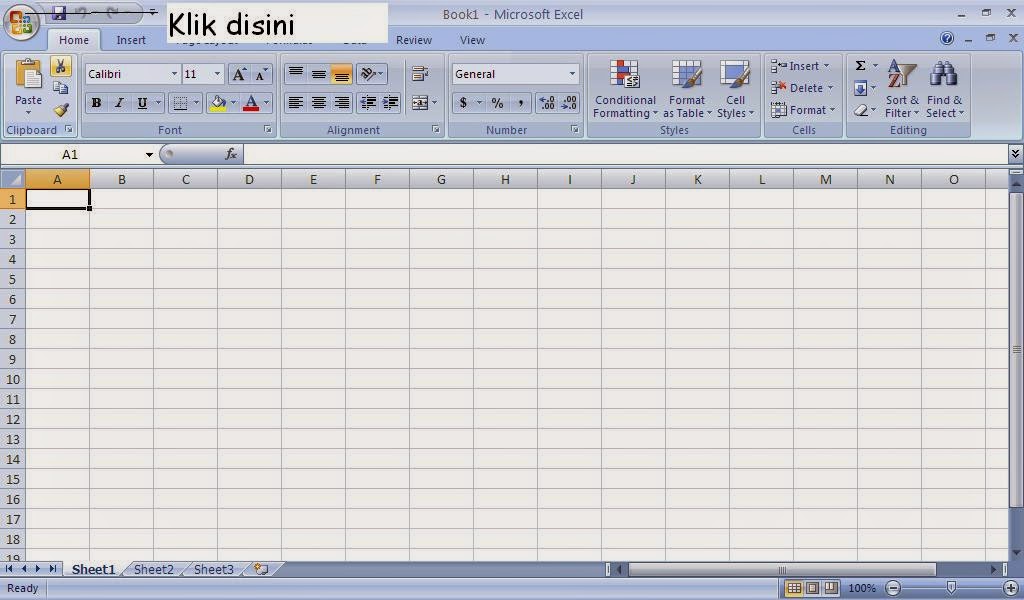Screen dimensions: 1024x600
Task: Click the Save icon in Quick Access Toolbar
Action: pos(59,12)
